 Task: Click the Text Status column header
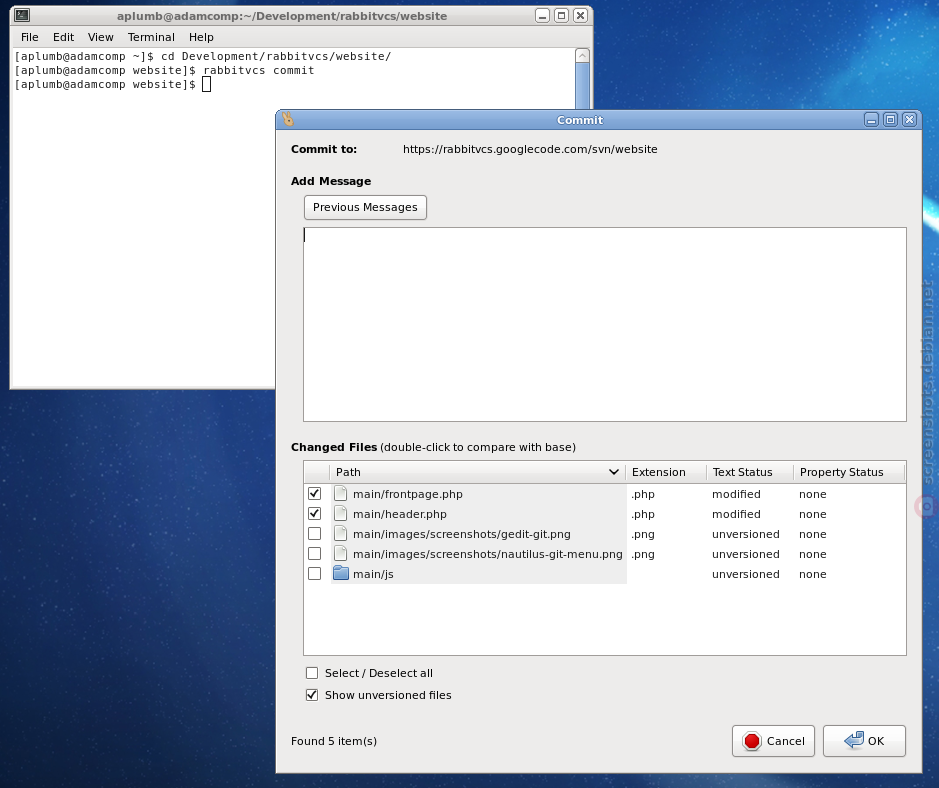(x=750, y=472)
